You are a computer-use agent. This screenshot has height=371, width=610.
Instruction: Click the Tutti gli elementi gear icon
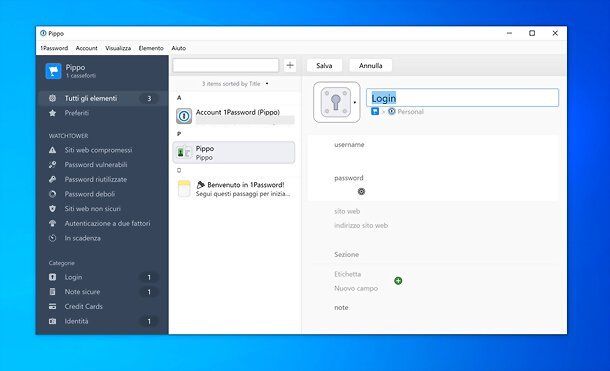click(53, 98)
